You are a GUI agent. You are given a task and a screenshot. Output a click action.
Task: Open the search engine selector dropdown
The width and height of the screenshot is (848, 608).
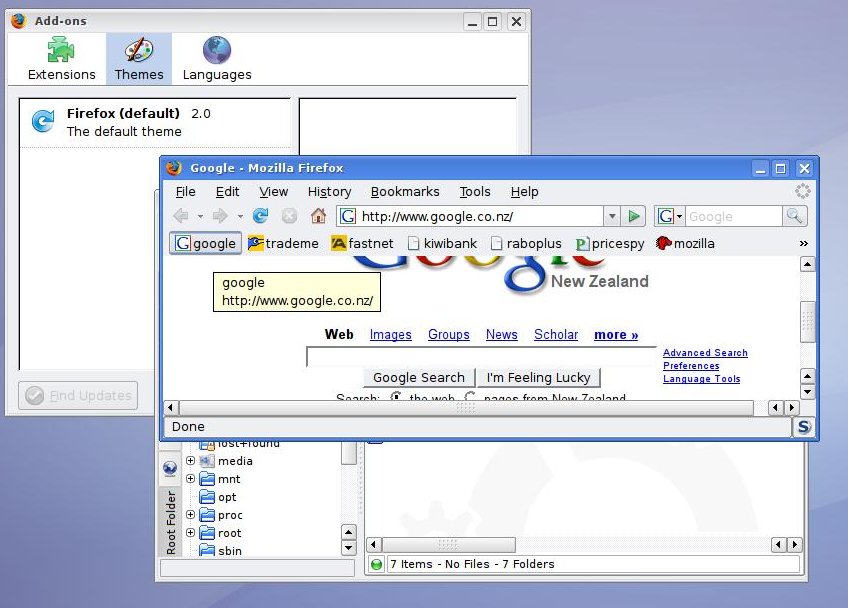click(670, 216)
